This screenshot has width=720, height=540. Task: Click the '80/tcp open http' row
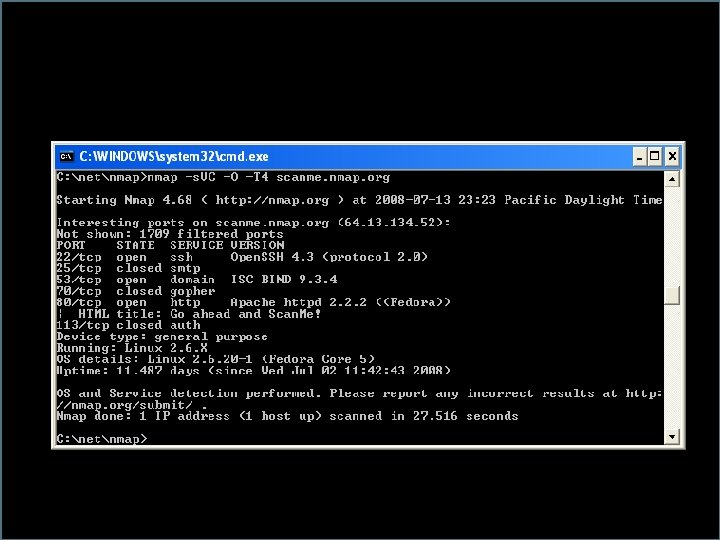pos(253,303)
